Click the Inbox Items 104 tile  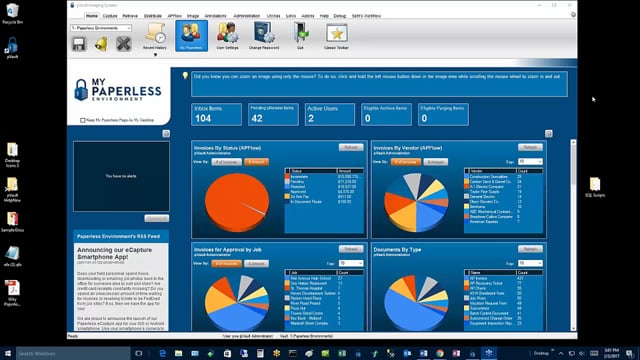point(216,114)
